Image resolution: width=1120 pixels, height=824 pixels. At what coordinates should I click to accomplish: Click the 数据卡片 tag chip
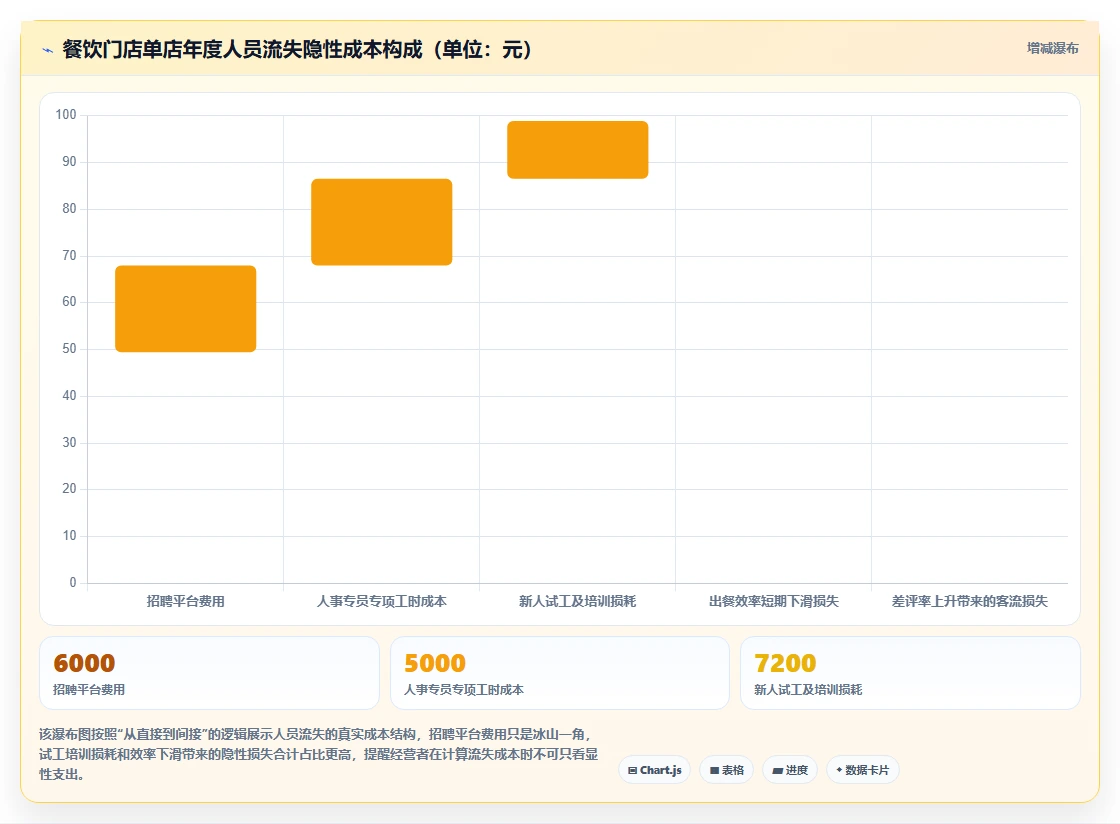[x=863, y=770]
